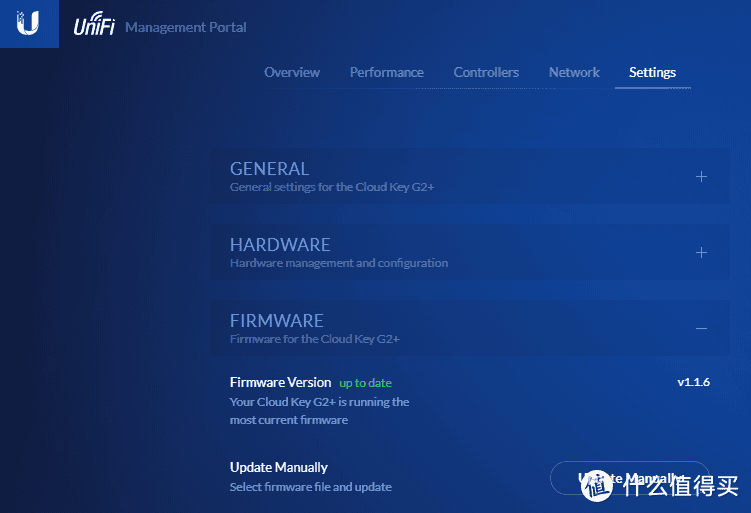Click the GENERAL section heading
This screenshot has height=513, width=751.
[269, 169]
